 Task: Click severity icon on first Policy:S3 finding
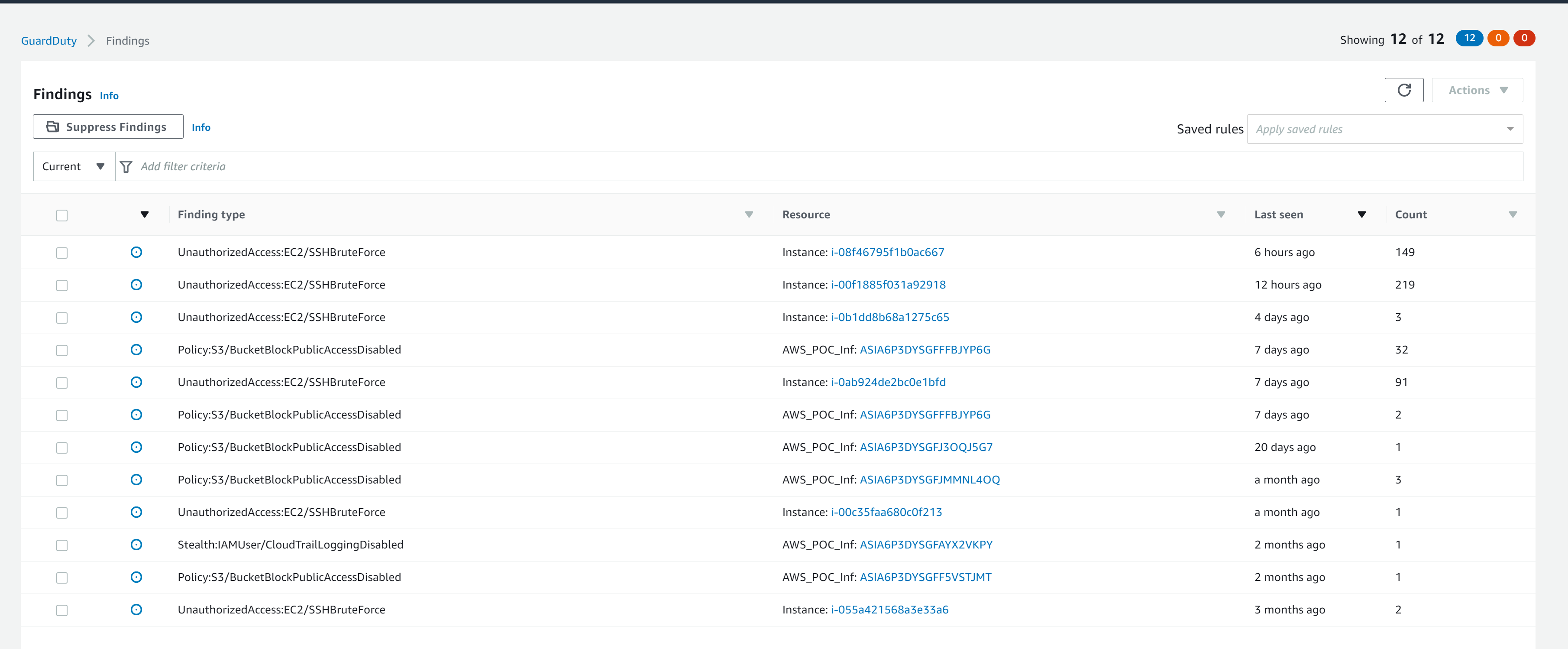[136, 350]
